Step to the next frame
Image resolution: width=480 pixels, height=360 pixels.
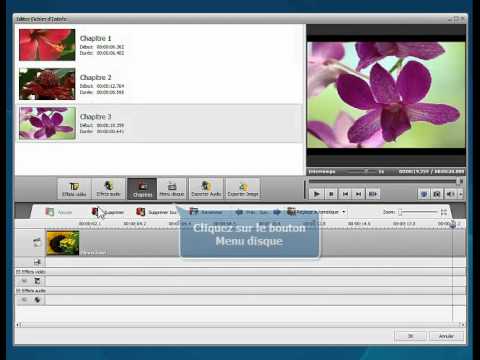pyautogui.click(x=359, y=194)
